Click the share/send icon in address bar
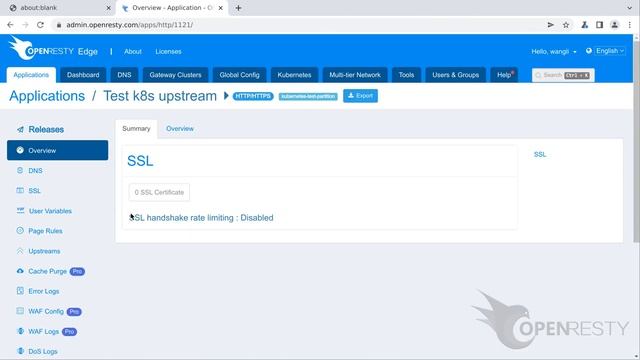640x360 pixels. 550,25
